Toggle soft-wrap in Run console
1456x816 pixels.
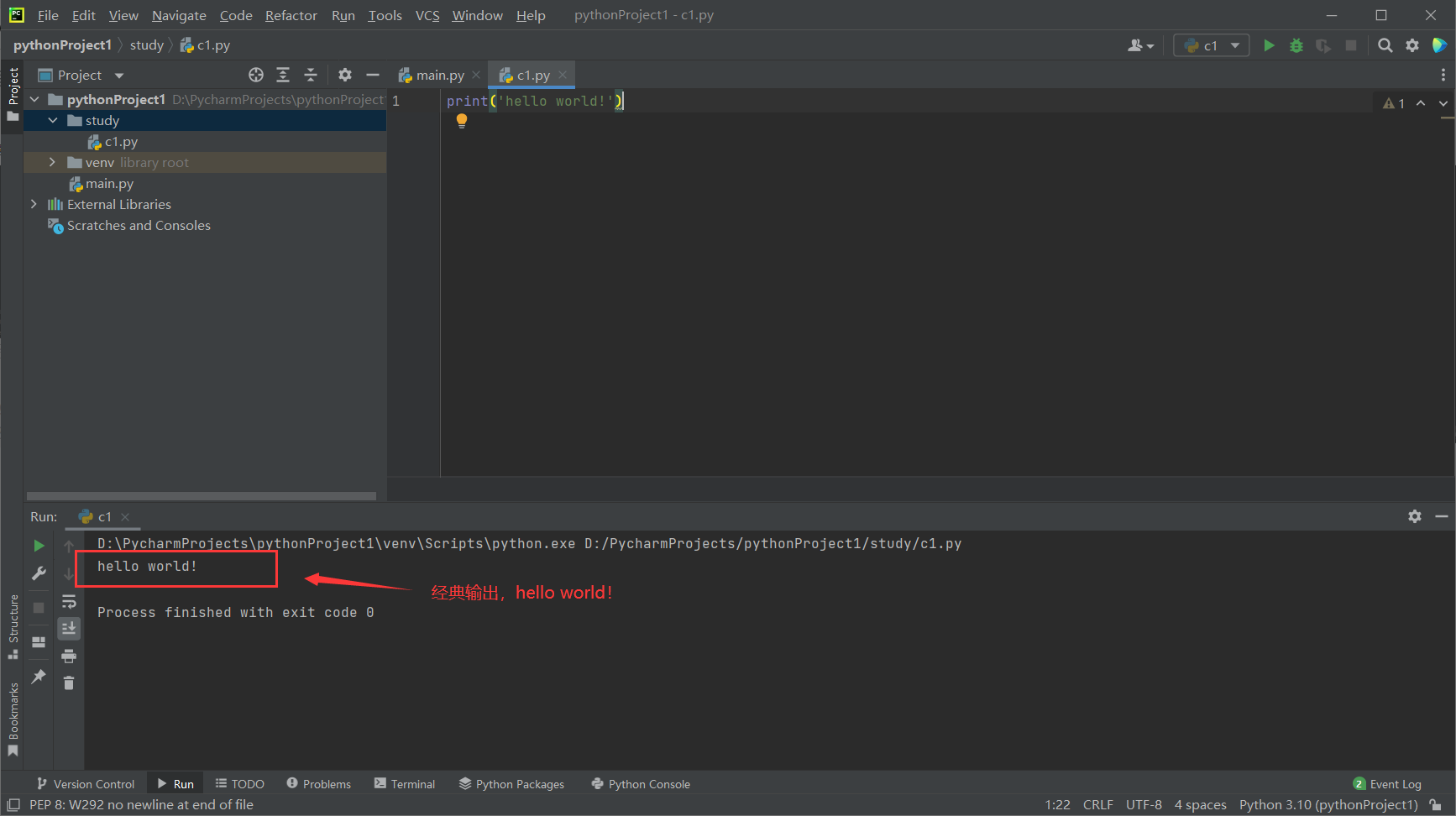pos(69,601)
